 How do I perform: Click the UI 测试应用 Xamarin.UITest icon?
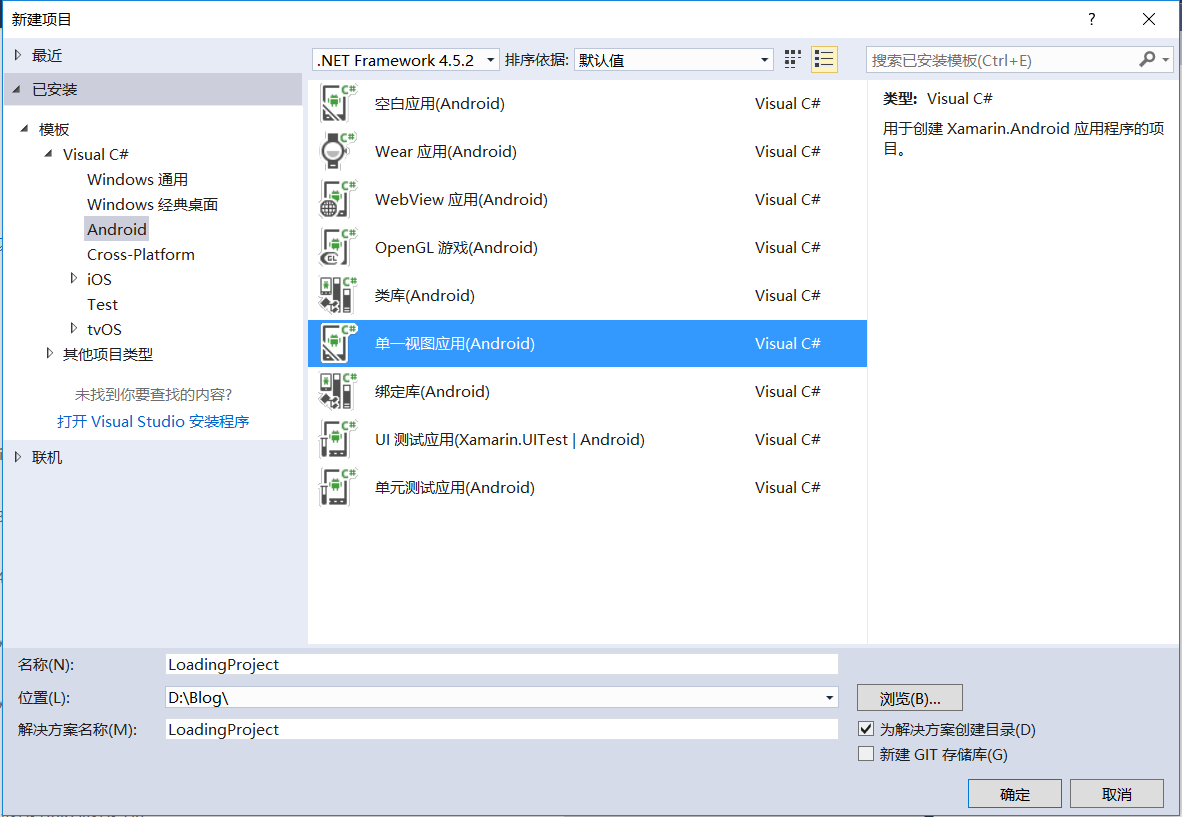click(x=338, y=439)
